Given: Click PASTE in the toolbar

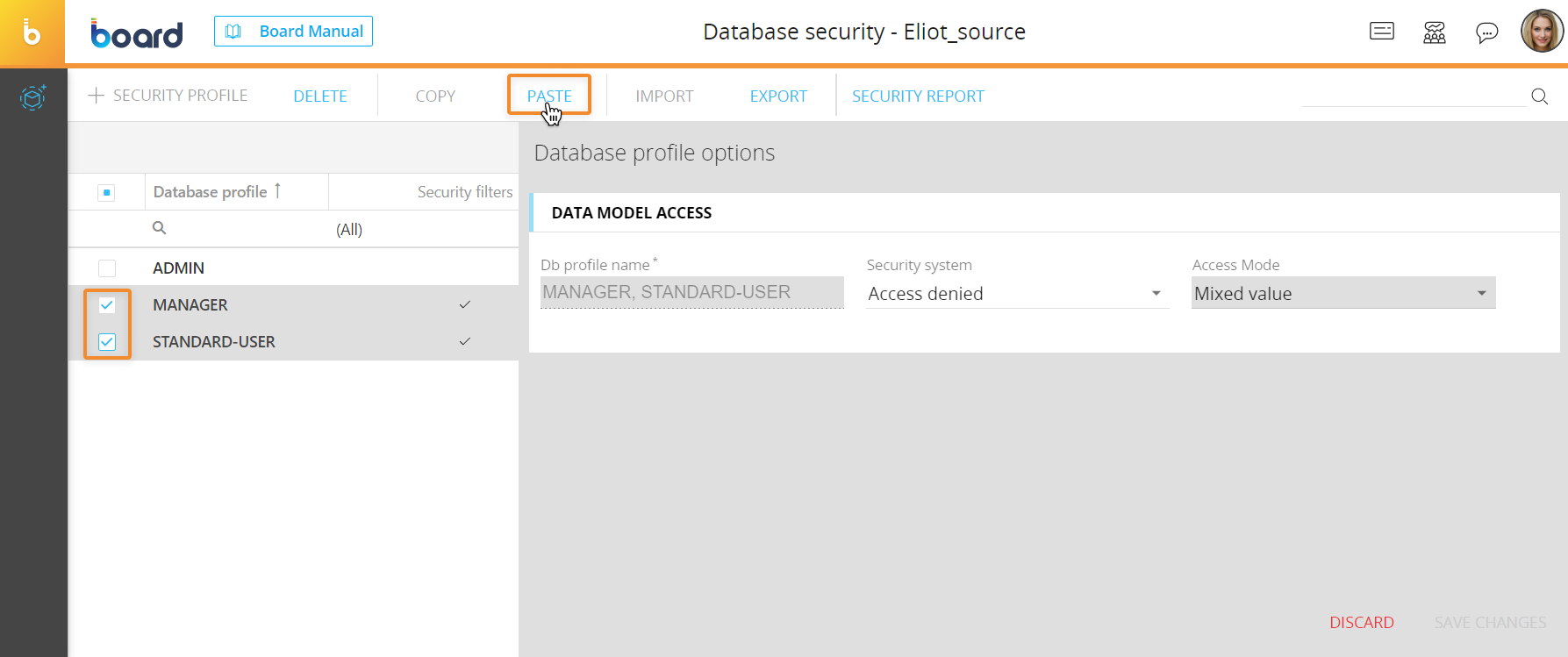Looking at the screenshot, I should (549, 96).
